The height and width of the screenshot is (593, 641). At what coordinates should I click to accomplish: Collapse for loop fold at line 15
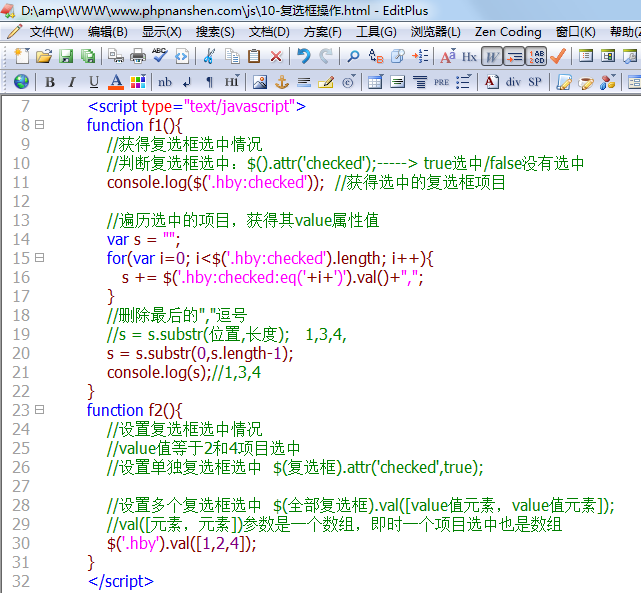coord(40,257)
